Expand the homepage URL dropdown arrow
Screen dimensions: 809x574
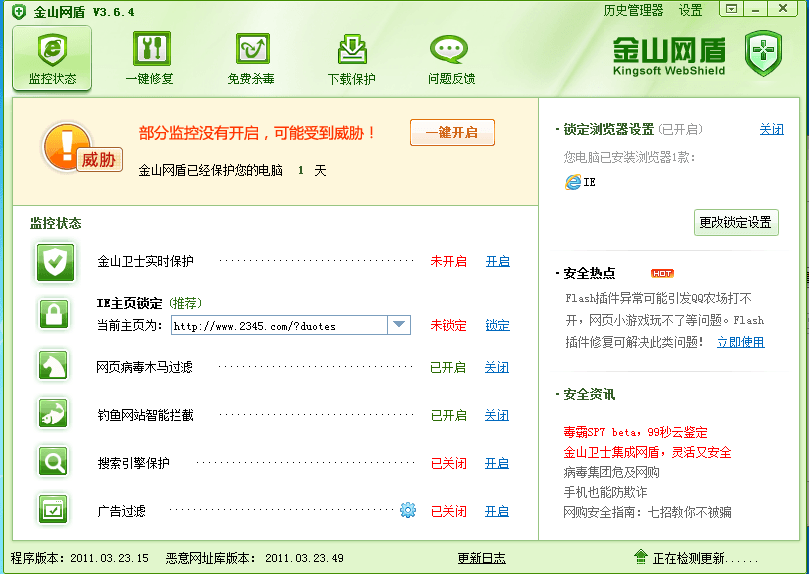click(399, 325)
